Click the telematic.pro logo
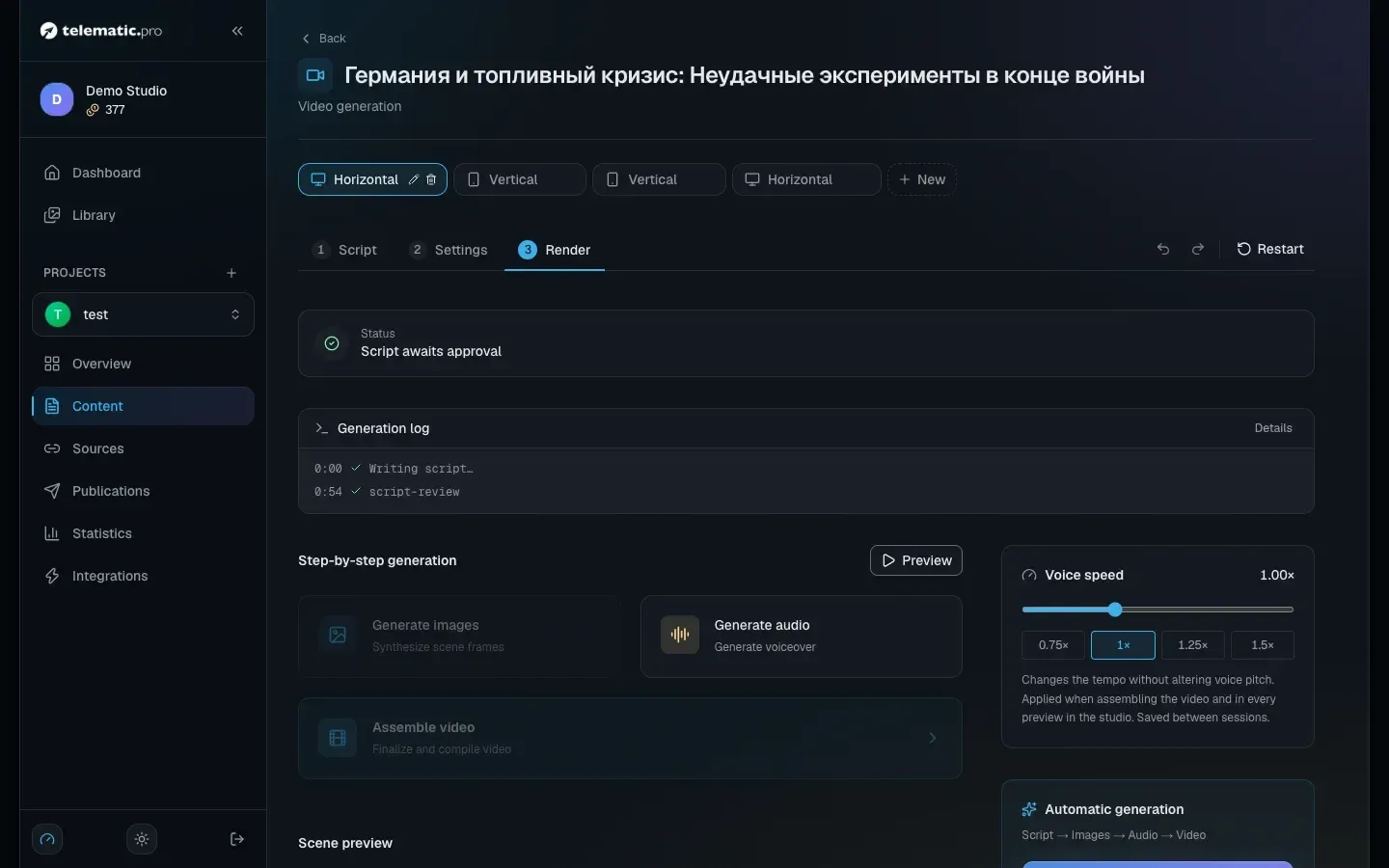Screen dimensions: 1389x868 (x=101, y=31)
